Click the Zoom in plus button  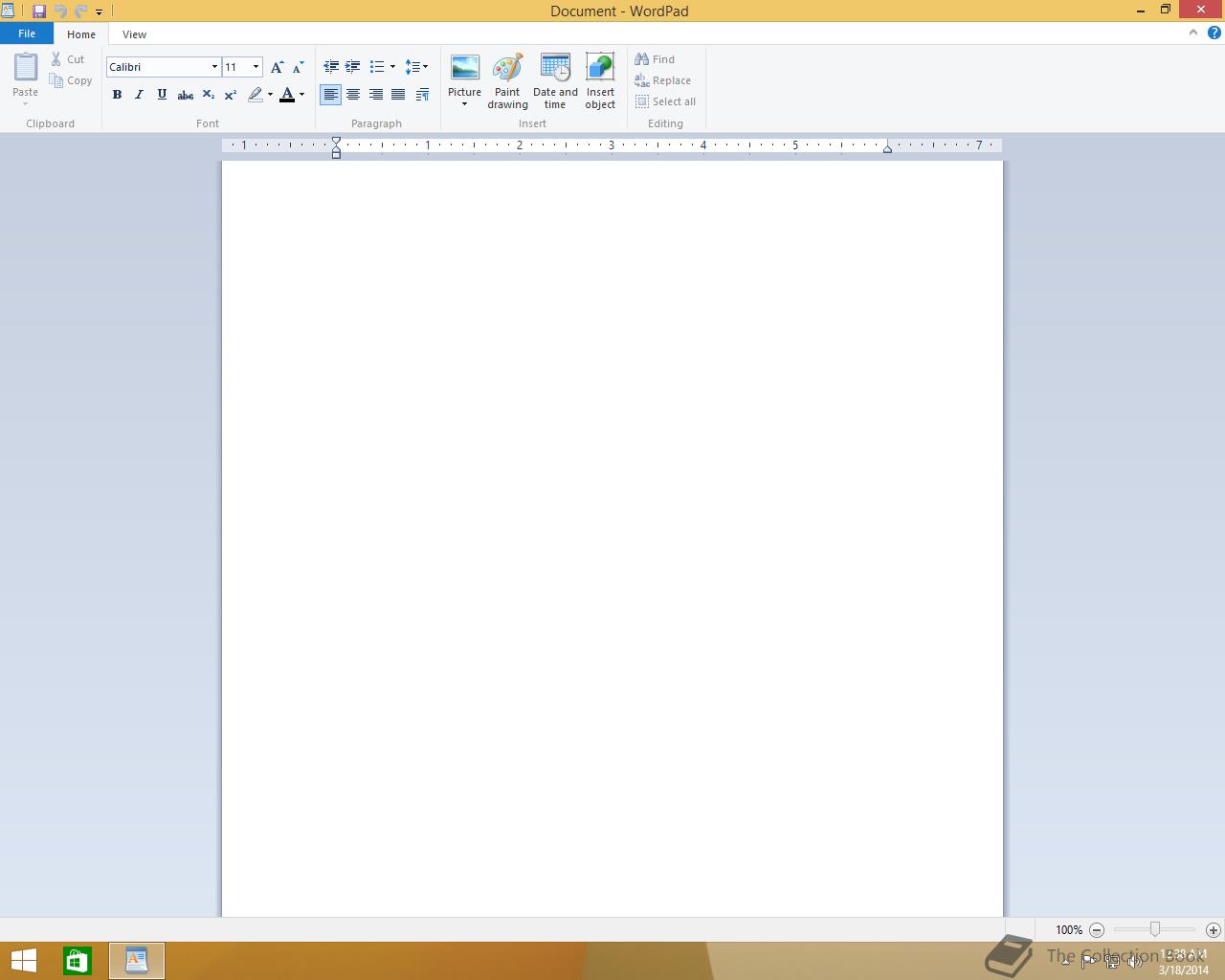pyautogui.click(x=1214, y=929)
